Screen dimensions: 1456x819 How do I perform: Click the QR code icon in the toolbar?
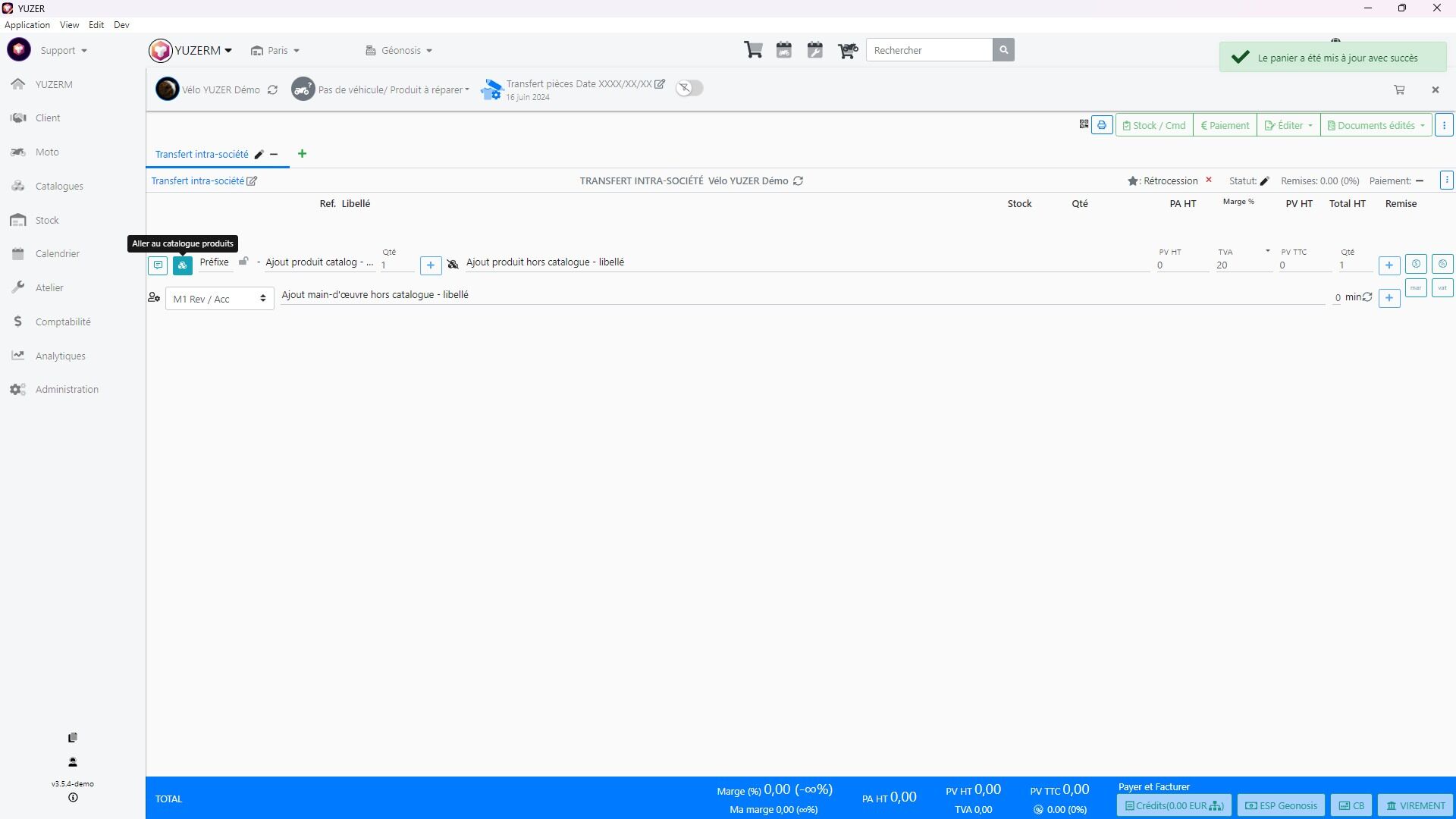pyautogui.click(x=1084, y=124)
